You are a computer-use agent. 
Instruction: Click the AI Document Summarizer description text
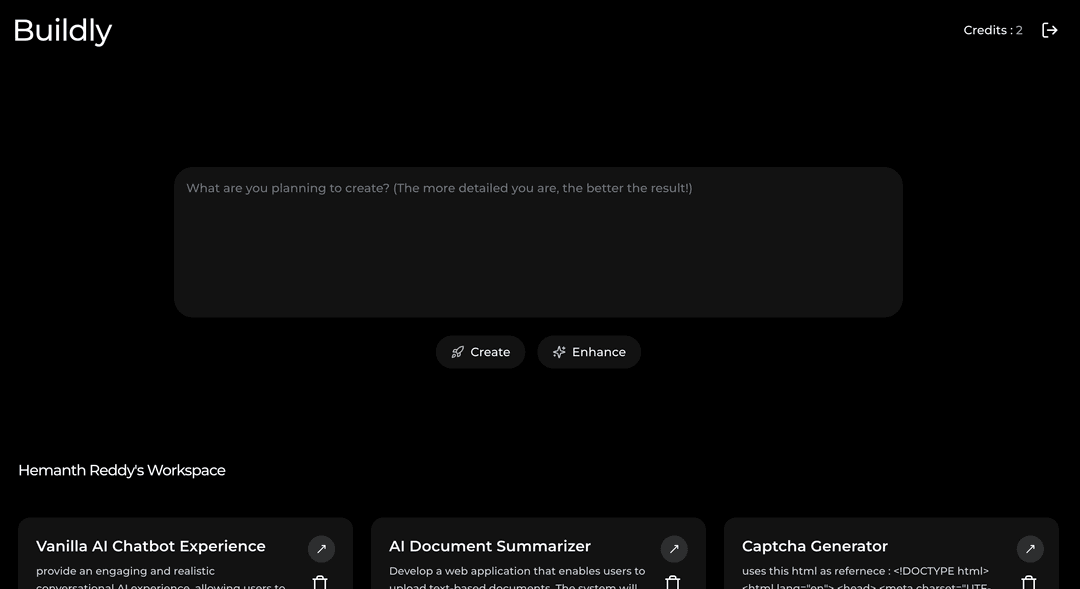tap(517, 572)
